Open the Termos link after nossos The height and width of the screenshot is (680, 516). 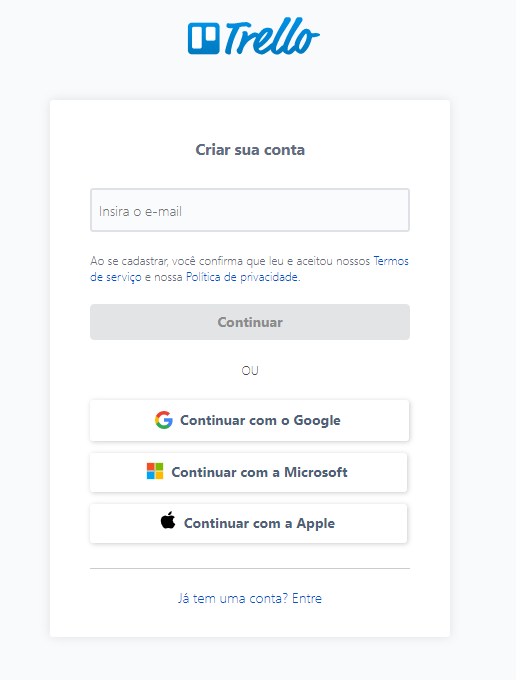point(391,261)
